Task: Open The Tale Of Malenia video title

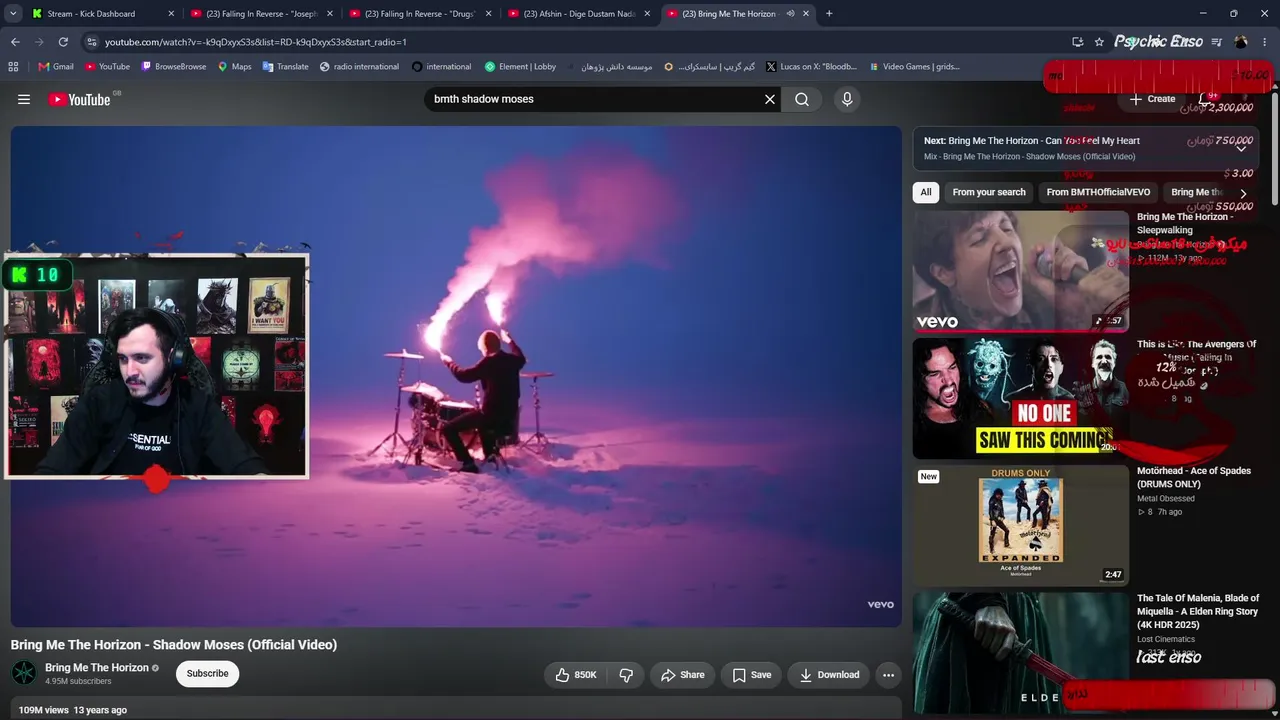Action: tap(1198, 611)
